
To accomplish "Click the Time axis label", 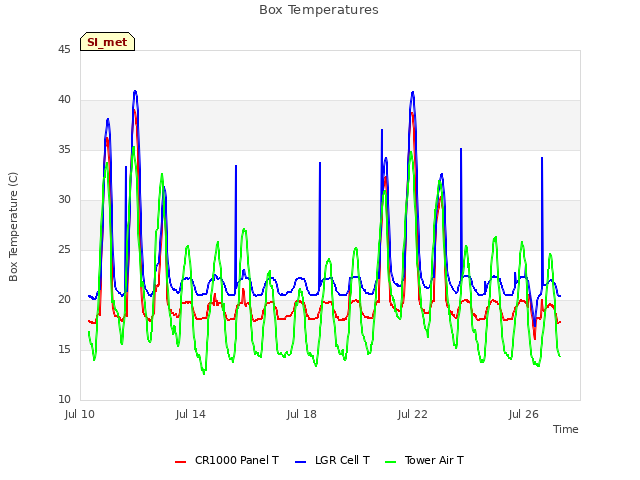I will 566,429.
